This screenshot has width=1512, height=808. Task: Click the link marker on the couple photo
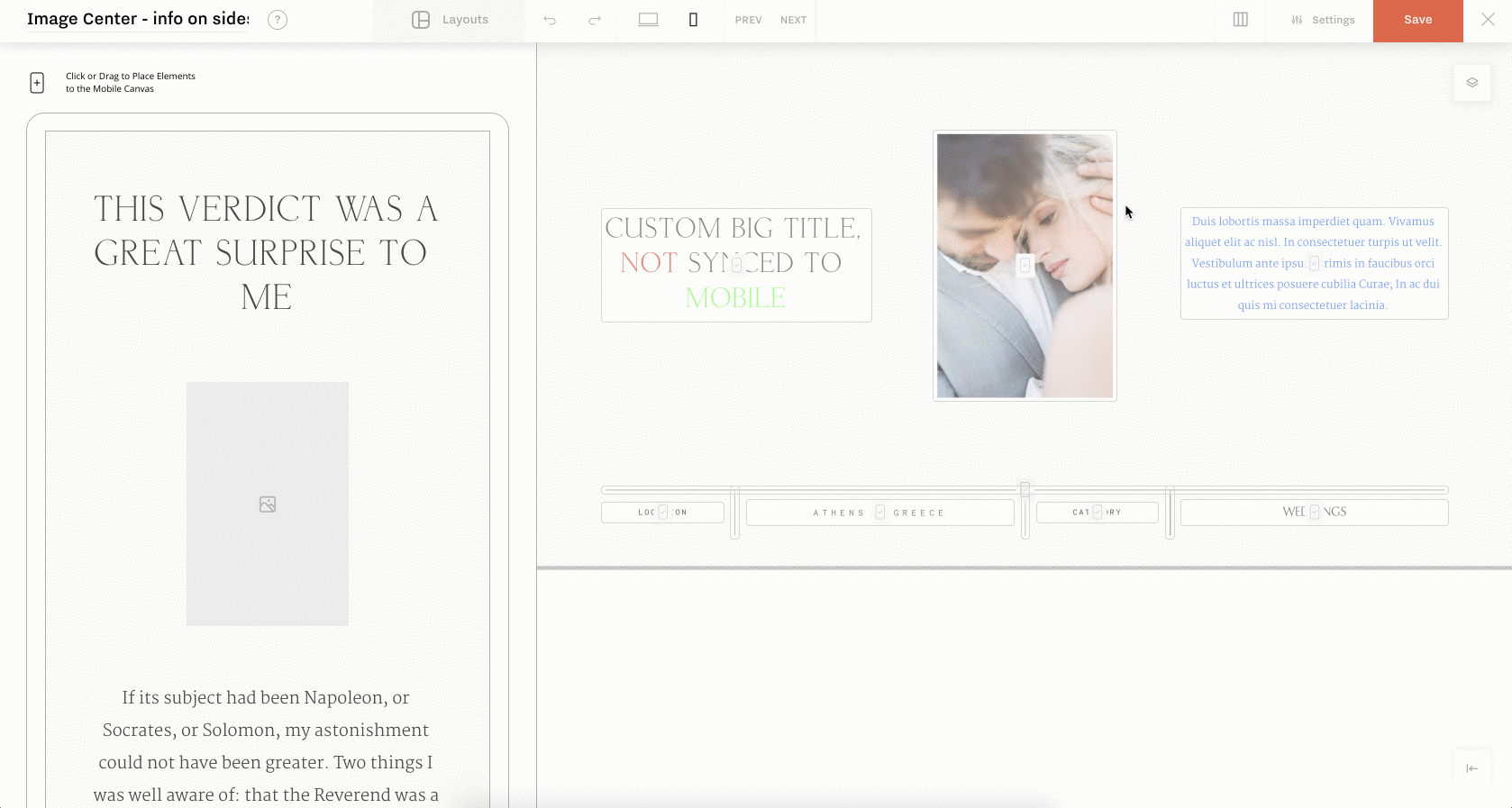(x=1025, y=265)
